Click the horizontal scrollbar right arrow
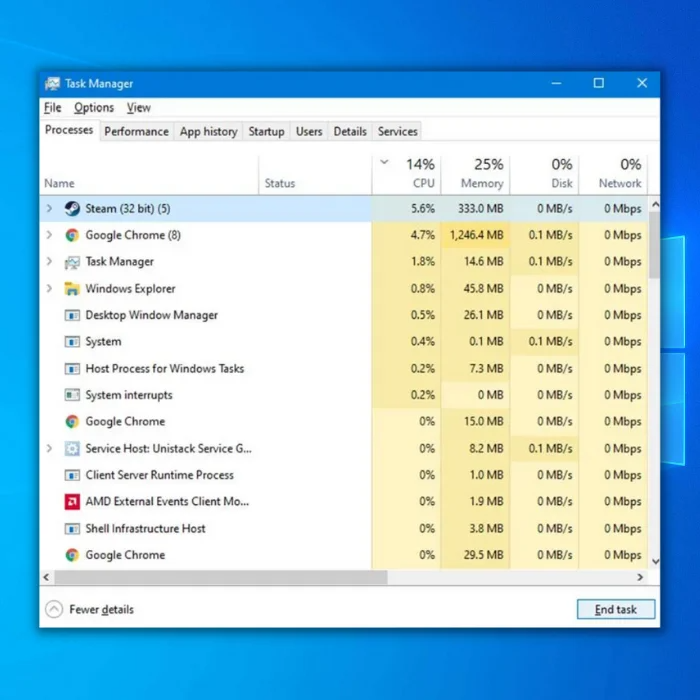 tap(640, 577)
